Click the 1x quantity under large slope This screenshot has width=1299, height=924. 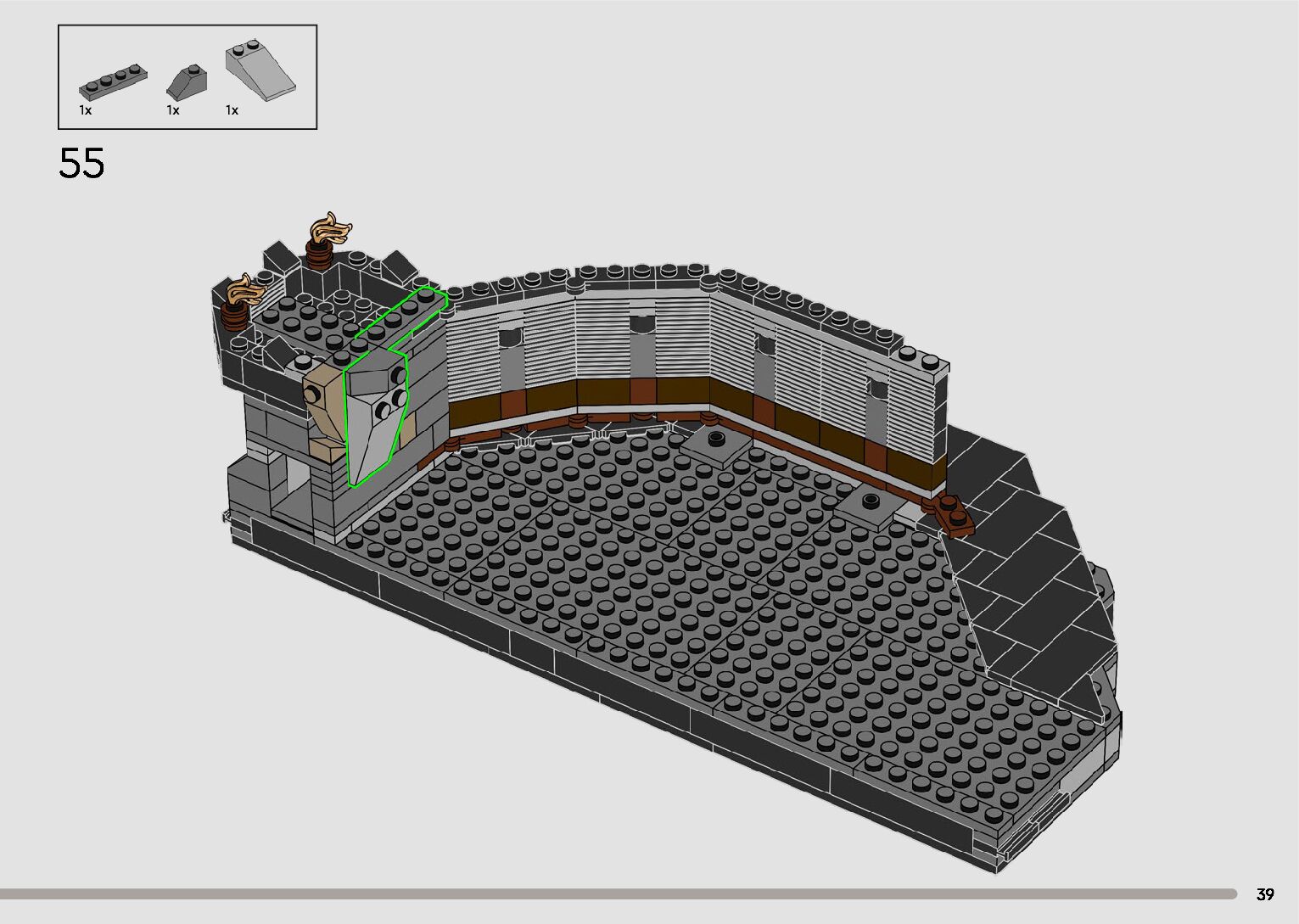point(232,110)
